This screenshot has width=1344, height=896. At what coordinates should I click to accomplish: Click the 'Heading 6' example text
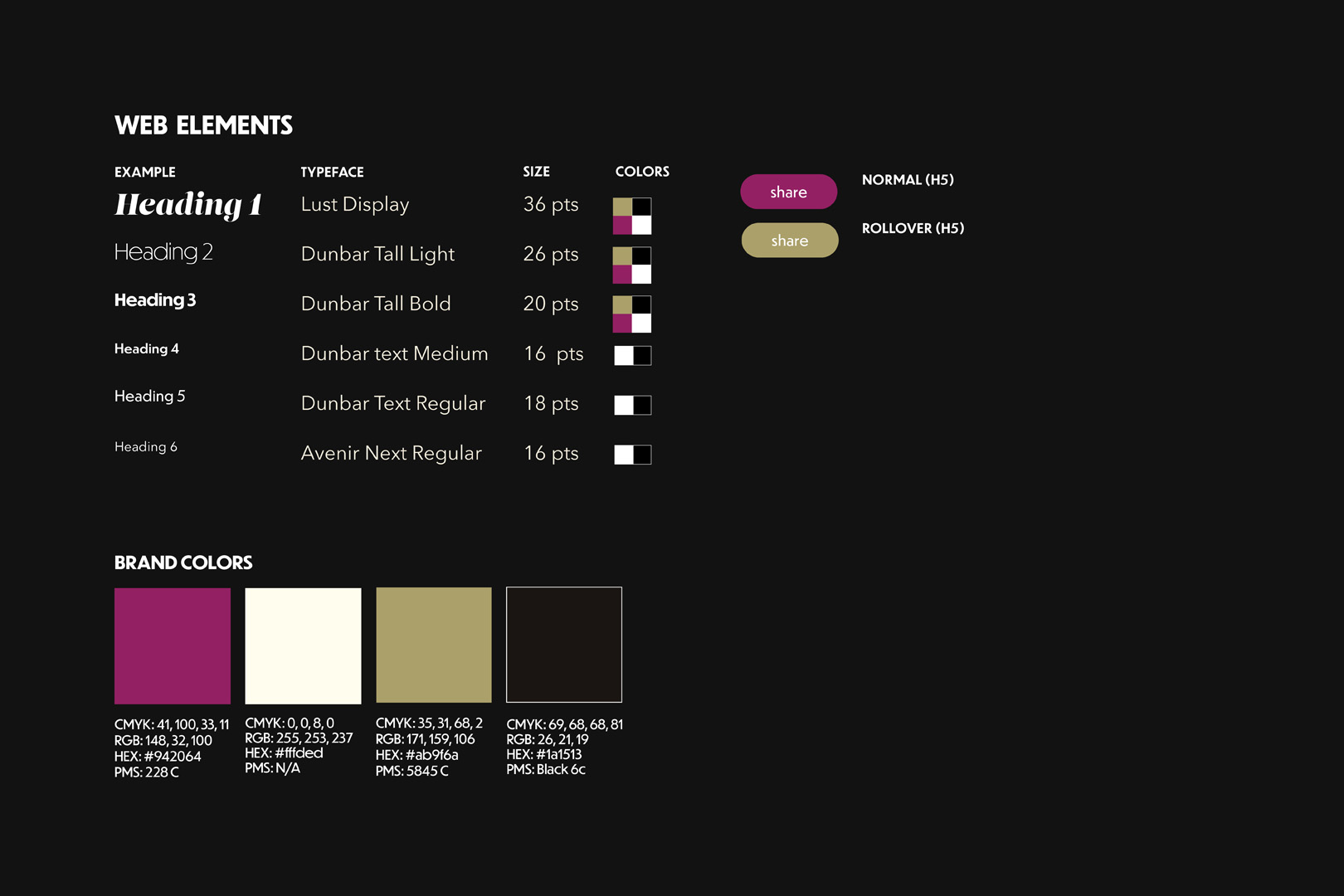[x=146, y=446]
